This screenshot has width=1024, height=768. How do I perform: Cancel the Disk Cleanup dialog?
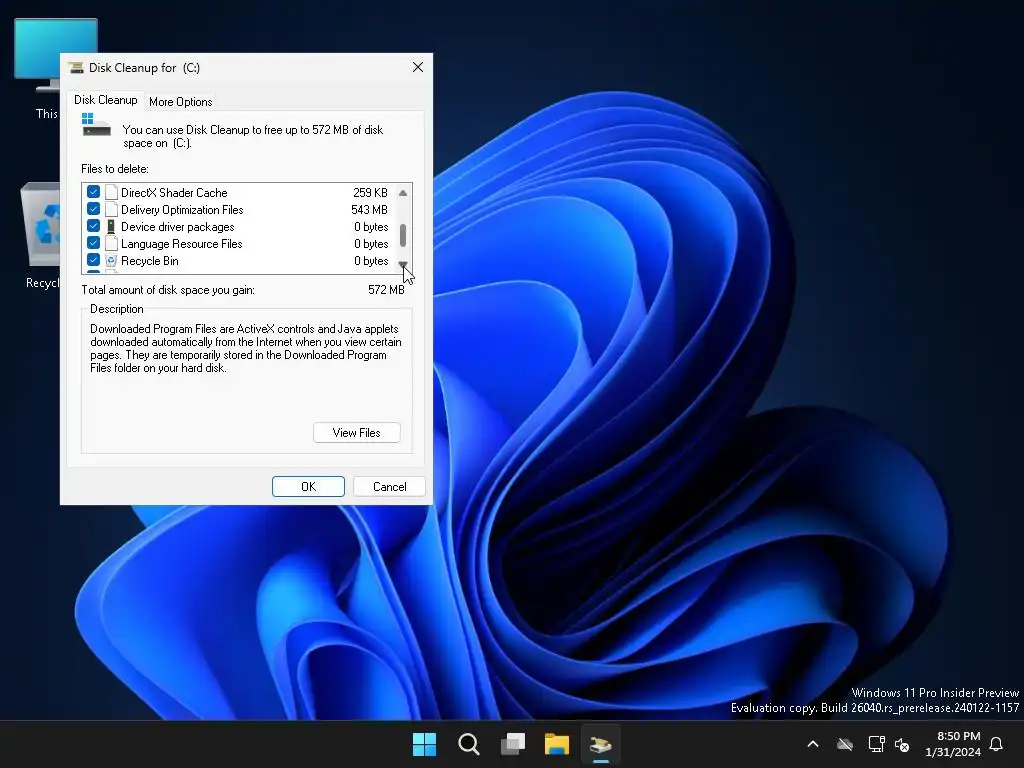(389, 487)
